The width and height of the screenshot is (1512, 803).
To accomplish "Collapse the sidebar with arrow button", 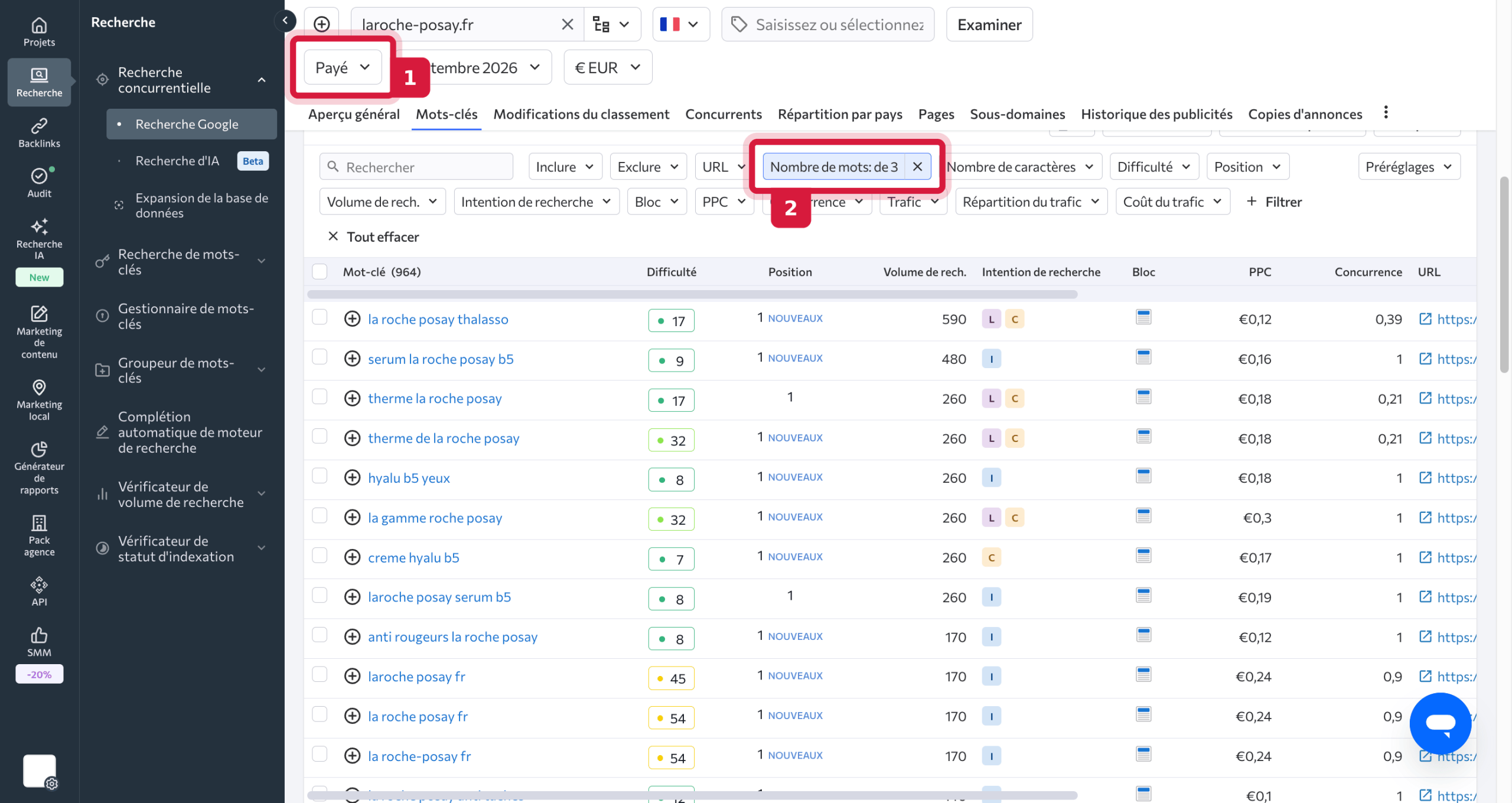I will [x=285, y=21].
